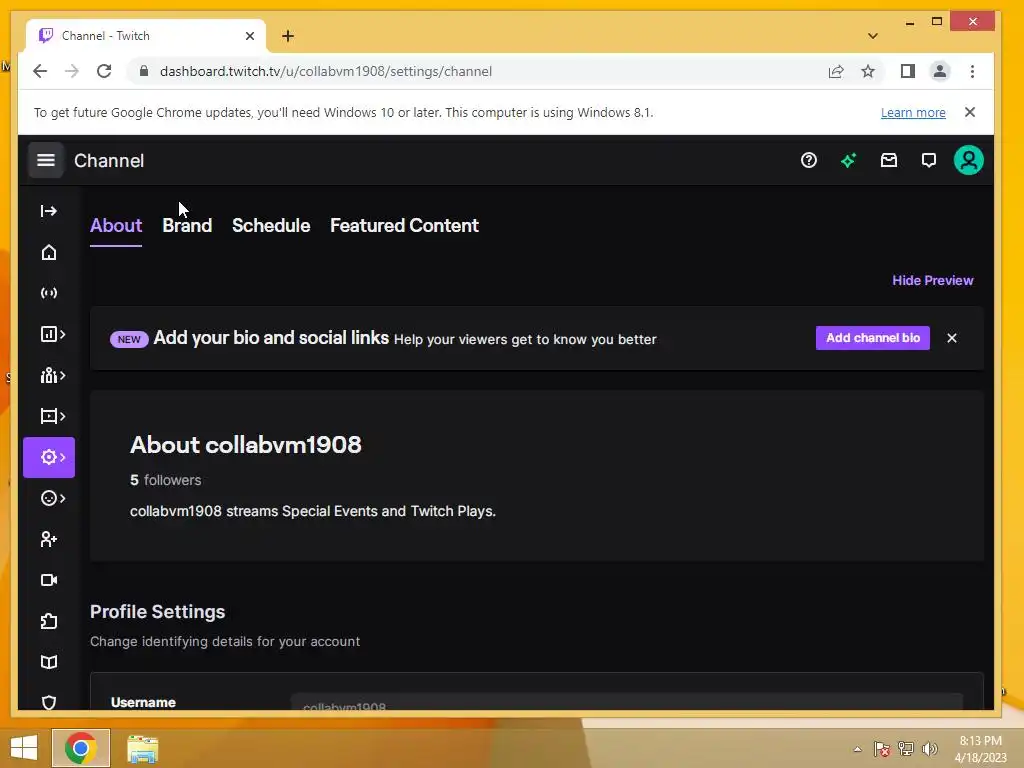1024x768 pixels.
Task: Click the Learn more update link
Action: pos(913,112)
